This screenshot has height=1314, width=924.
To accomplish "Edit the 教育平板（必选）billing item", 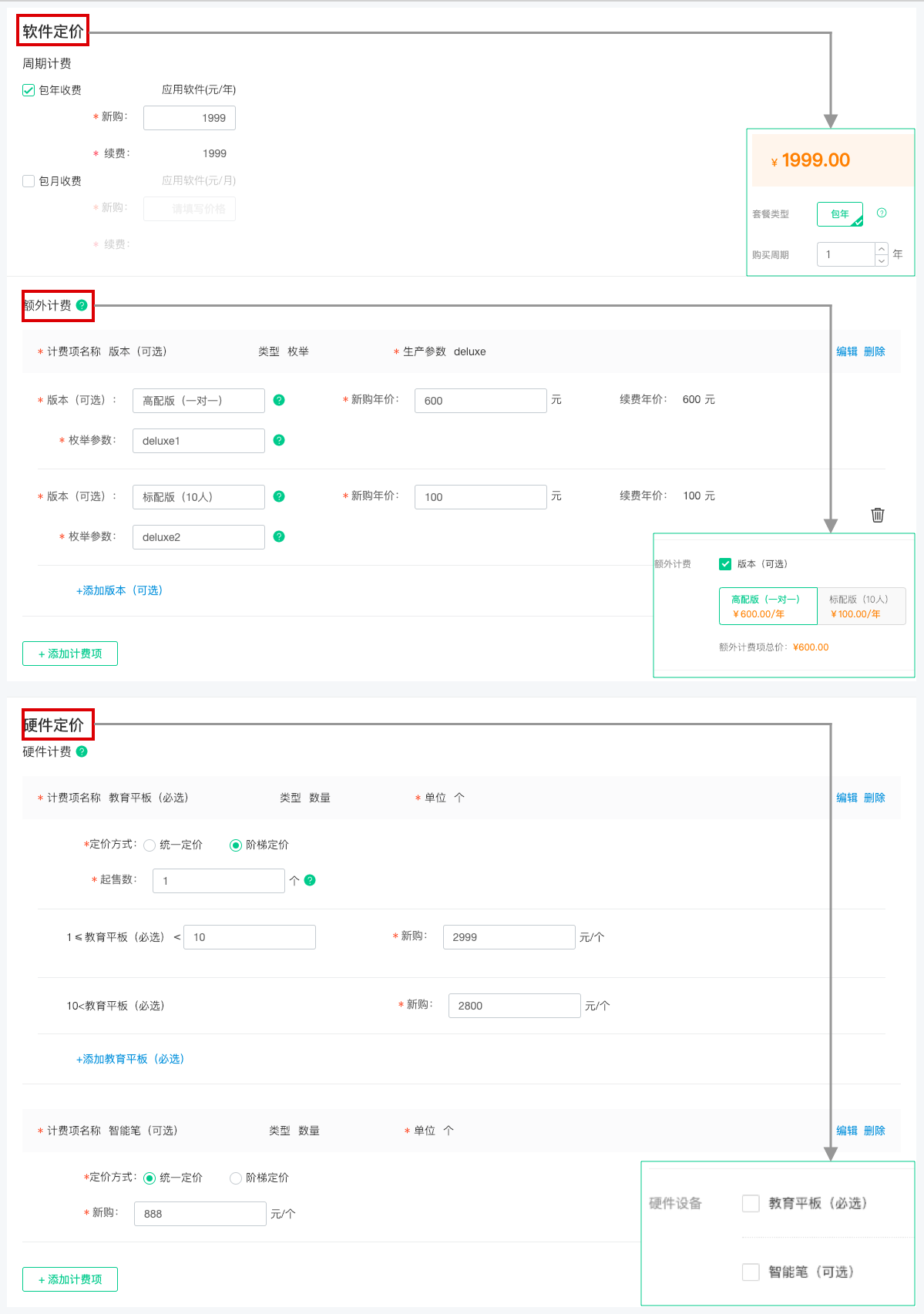I will tap(847, 798).
